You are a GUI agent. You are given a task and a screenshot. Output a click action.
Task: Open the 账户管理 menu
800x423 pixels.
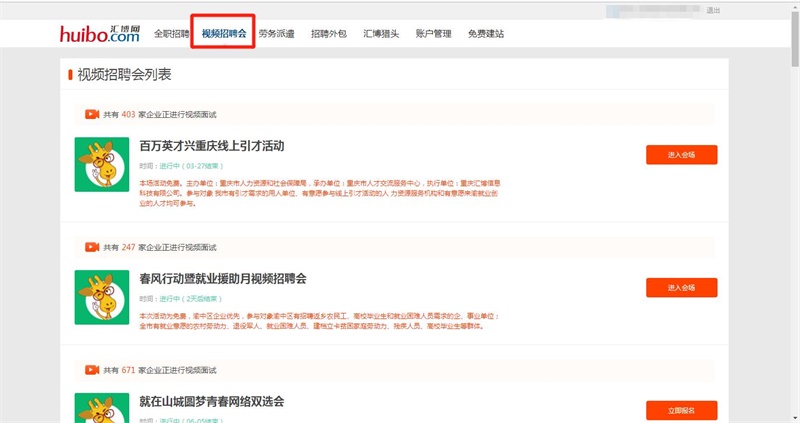[x=433, y=33]
